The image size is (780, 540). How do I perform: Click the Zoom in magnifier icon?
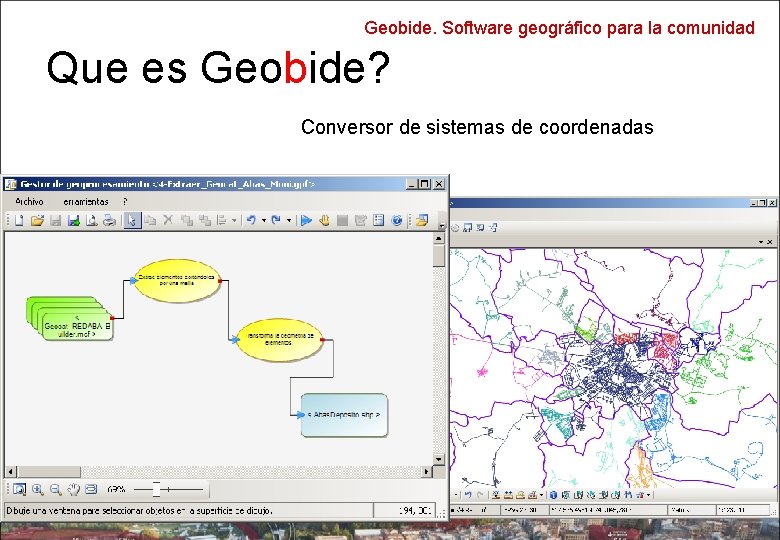click(x=38, y=489)
